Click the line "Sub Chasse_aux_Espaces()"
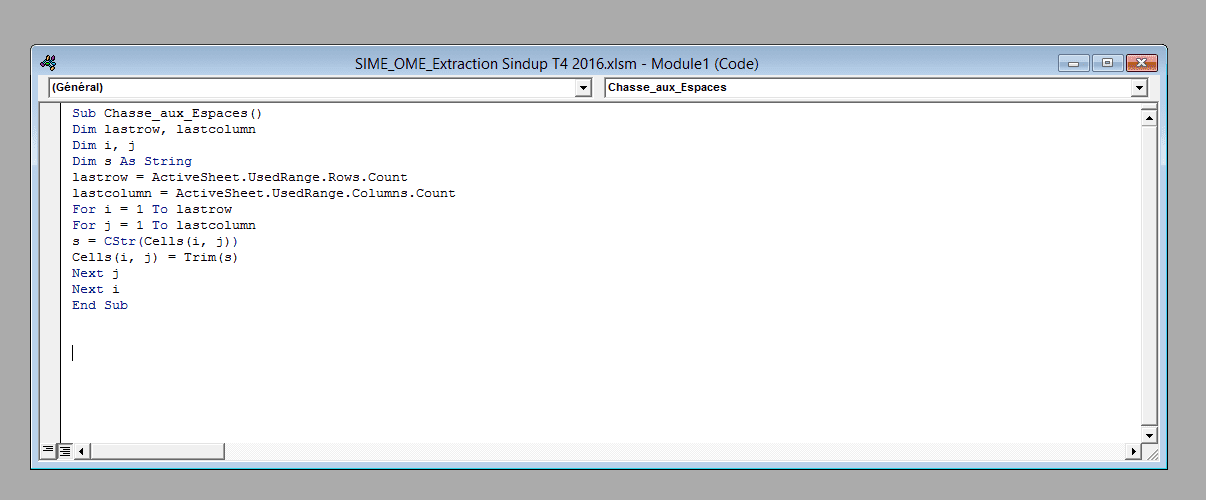The image size is (1206, 500). point(167,113)
